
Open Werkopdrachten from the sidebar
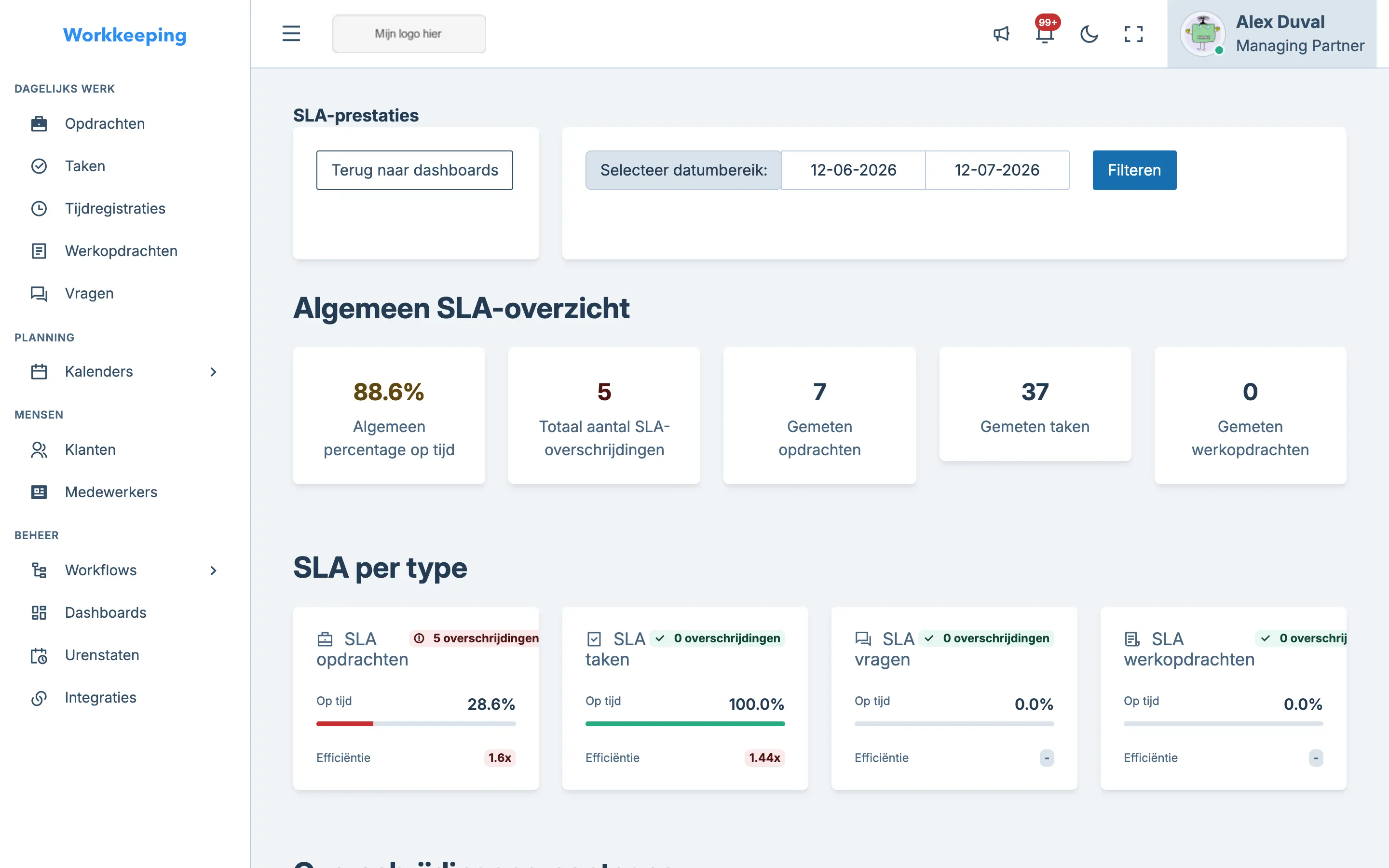click(x=125, y=251)
